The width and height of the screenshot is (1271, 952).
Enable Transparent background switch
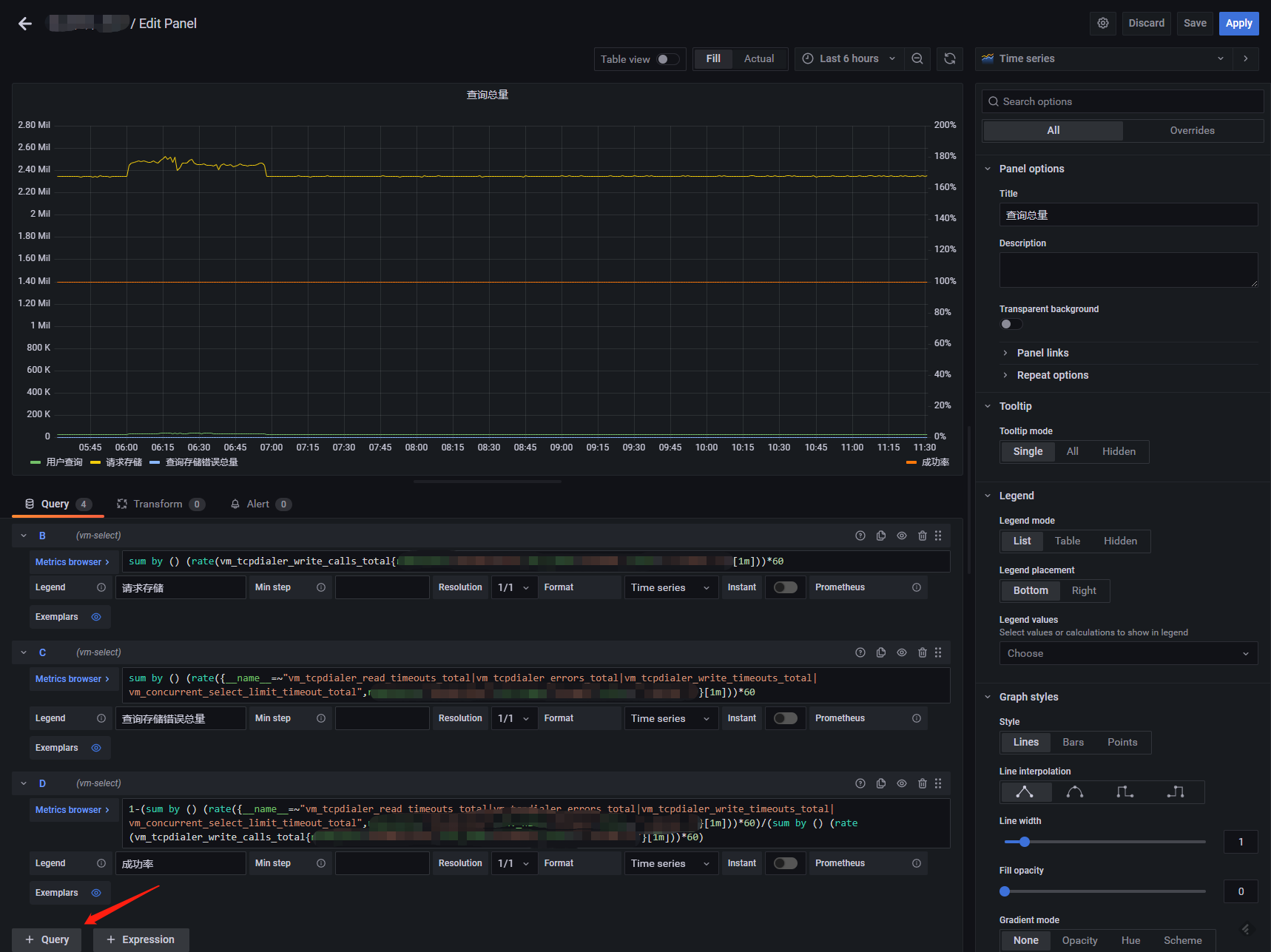pos(1011,324)
